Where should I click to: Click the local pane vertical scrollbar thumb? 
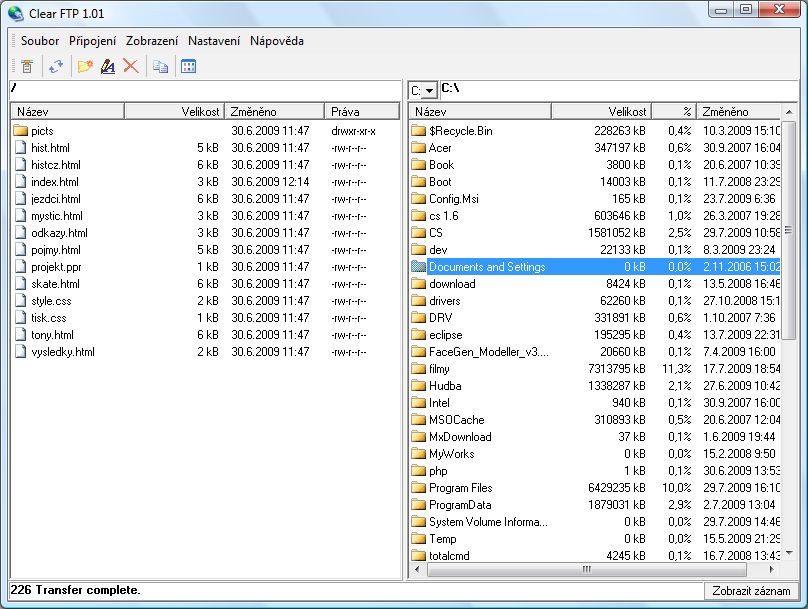789,230
